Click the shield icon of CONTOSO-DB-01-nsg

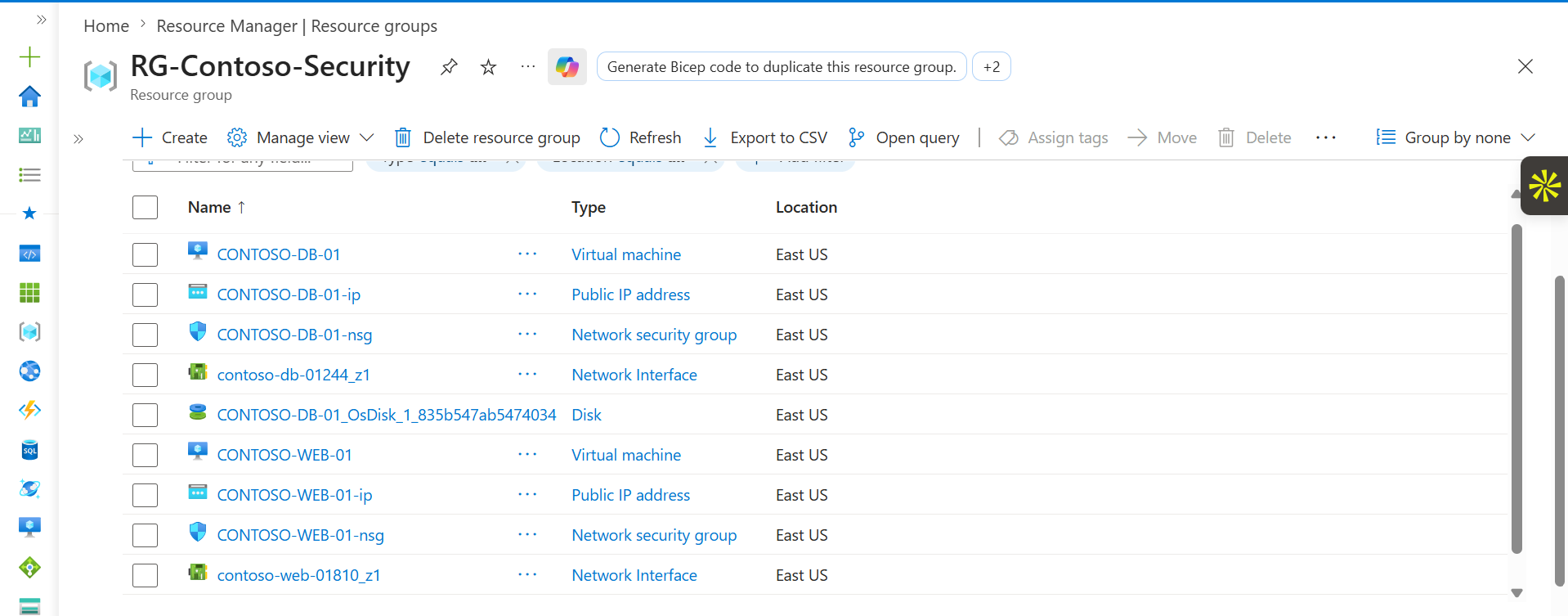(198, 330)
